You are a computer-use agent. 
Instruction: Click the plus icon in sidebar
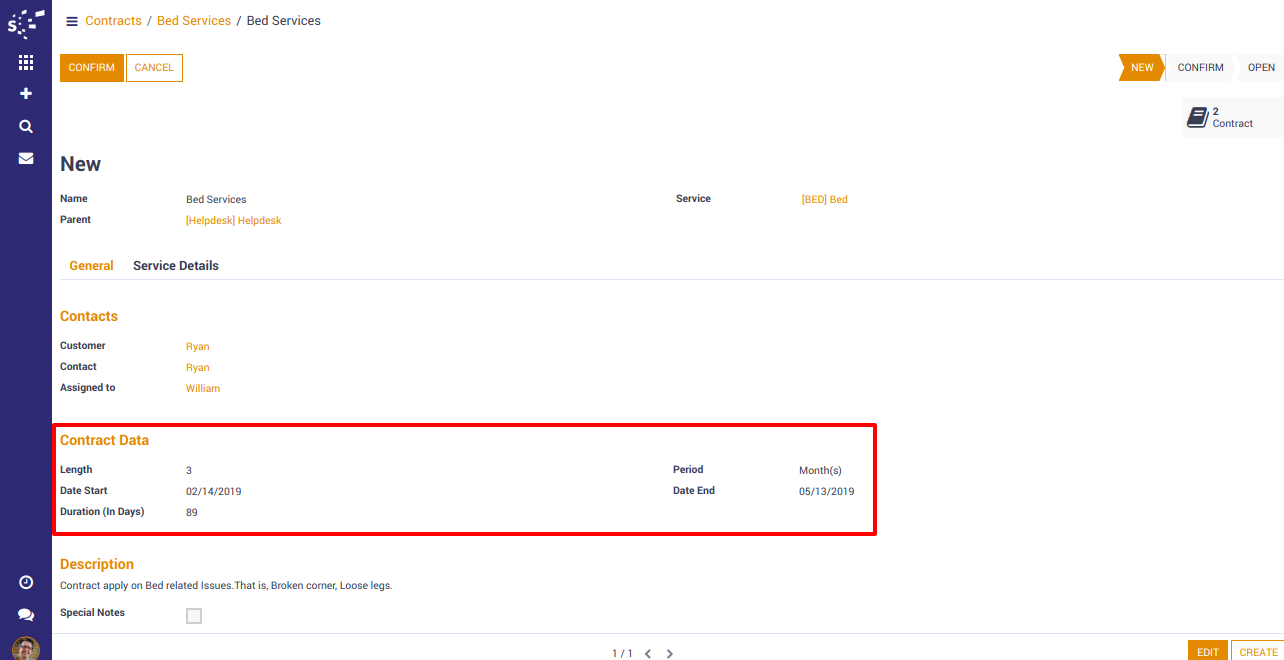coord(26,94)
